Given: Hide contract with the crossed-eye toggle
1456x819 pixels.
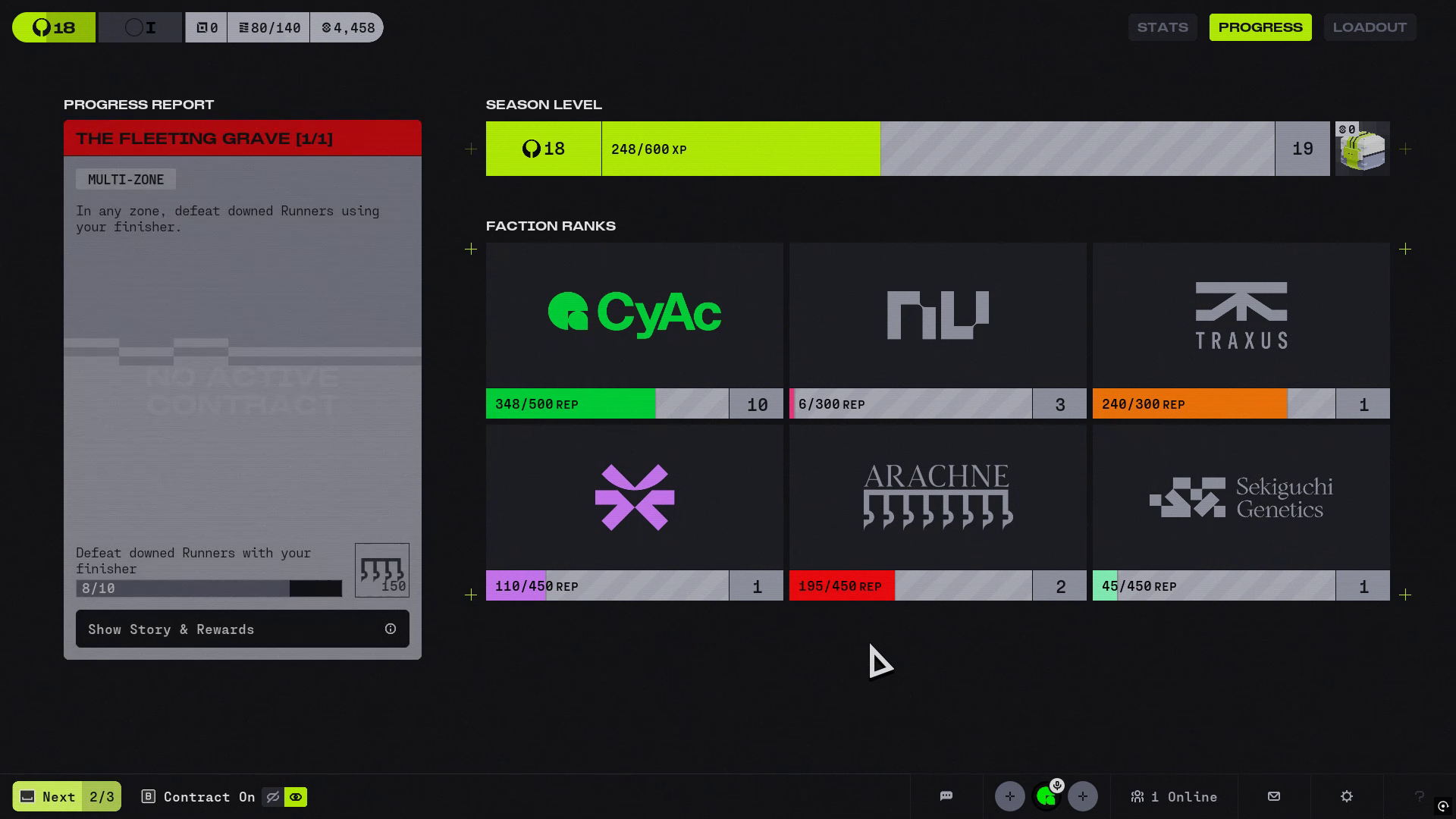Looking at the screenshot, I should pos(272,797).
